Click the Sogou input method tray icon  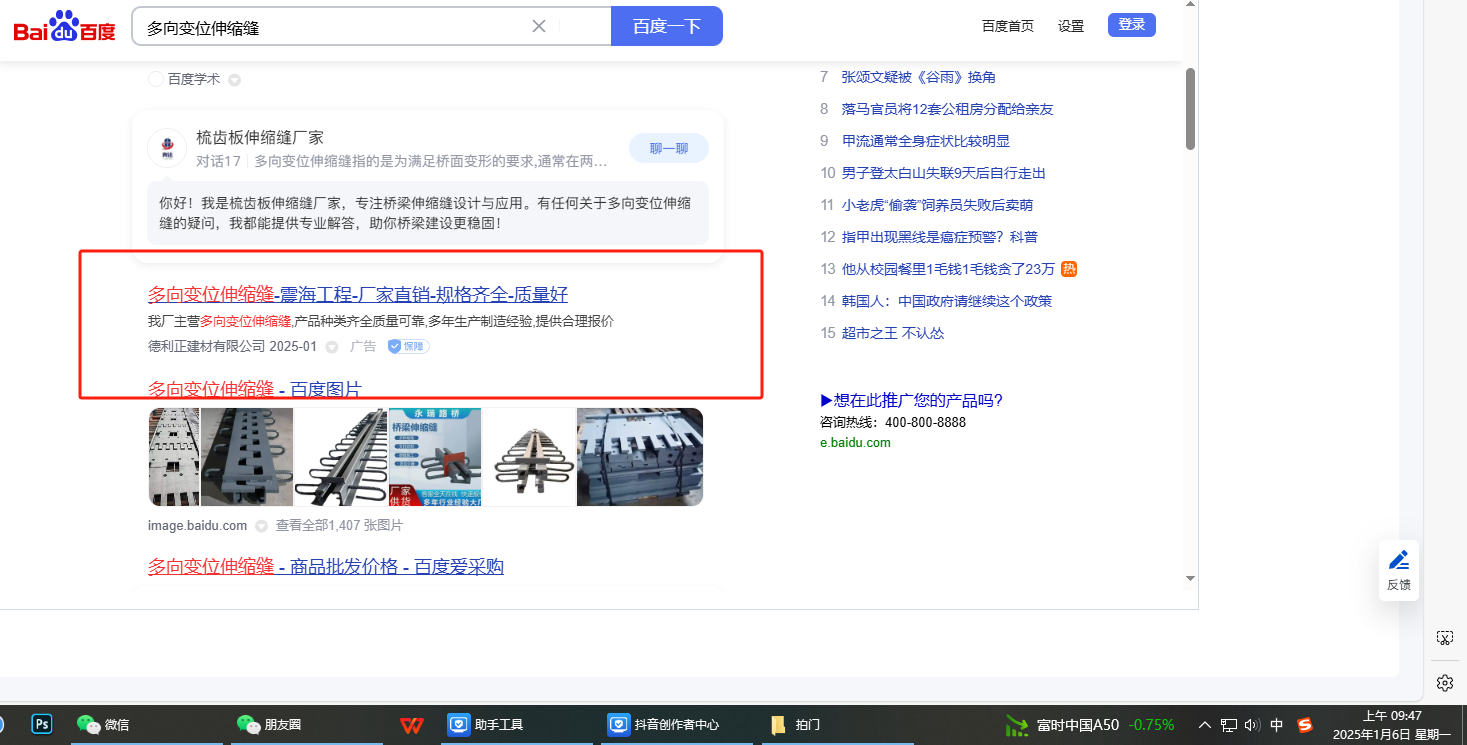(x=1305, y=725)
